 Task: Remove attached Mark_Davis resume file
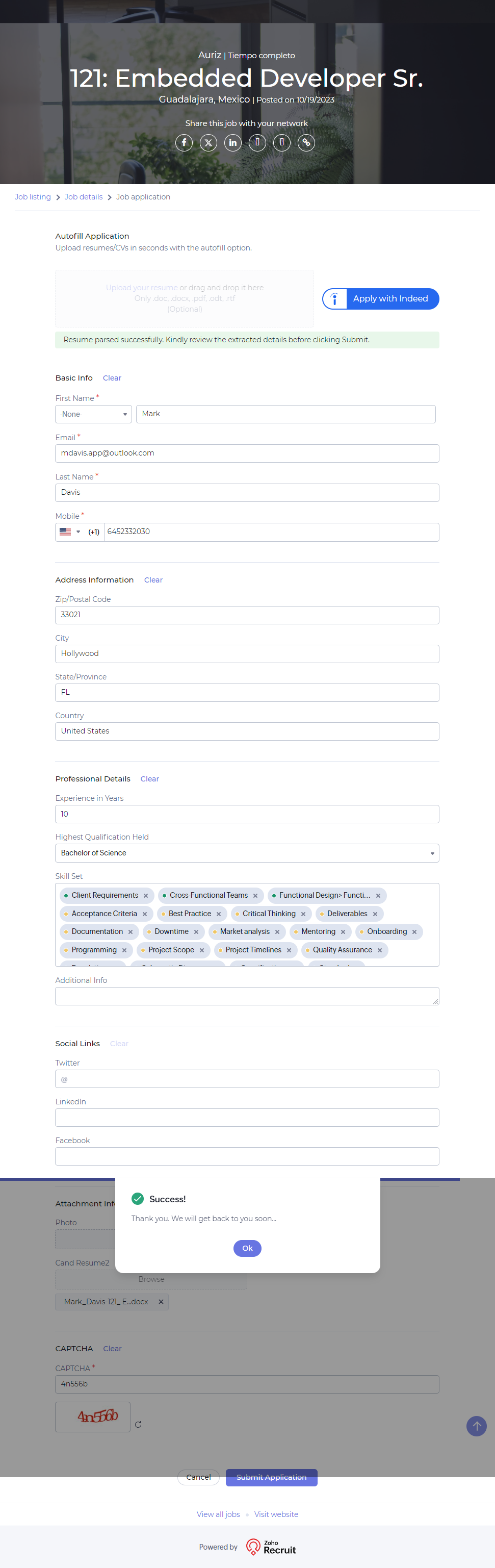(x=161, y=1302)
